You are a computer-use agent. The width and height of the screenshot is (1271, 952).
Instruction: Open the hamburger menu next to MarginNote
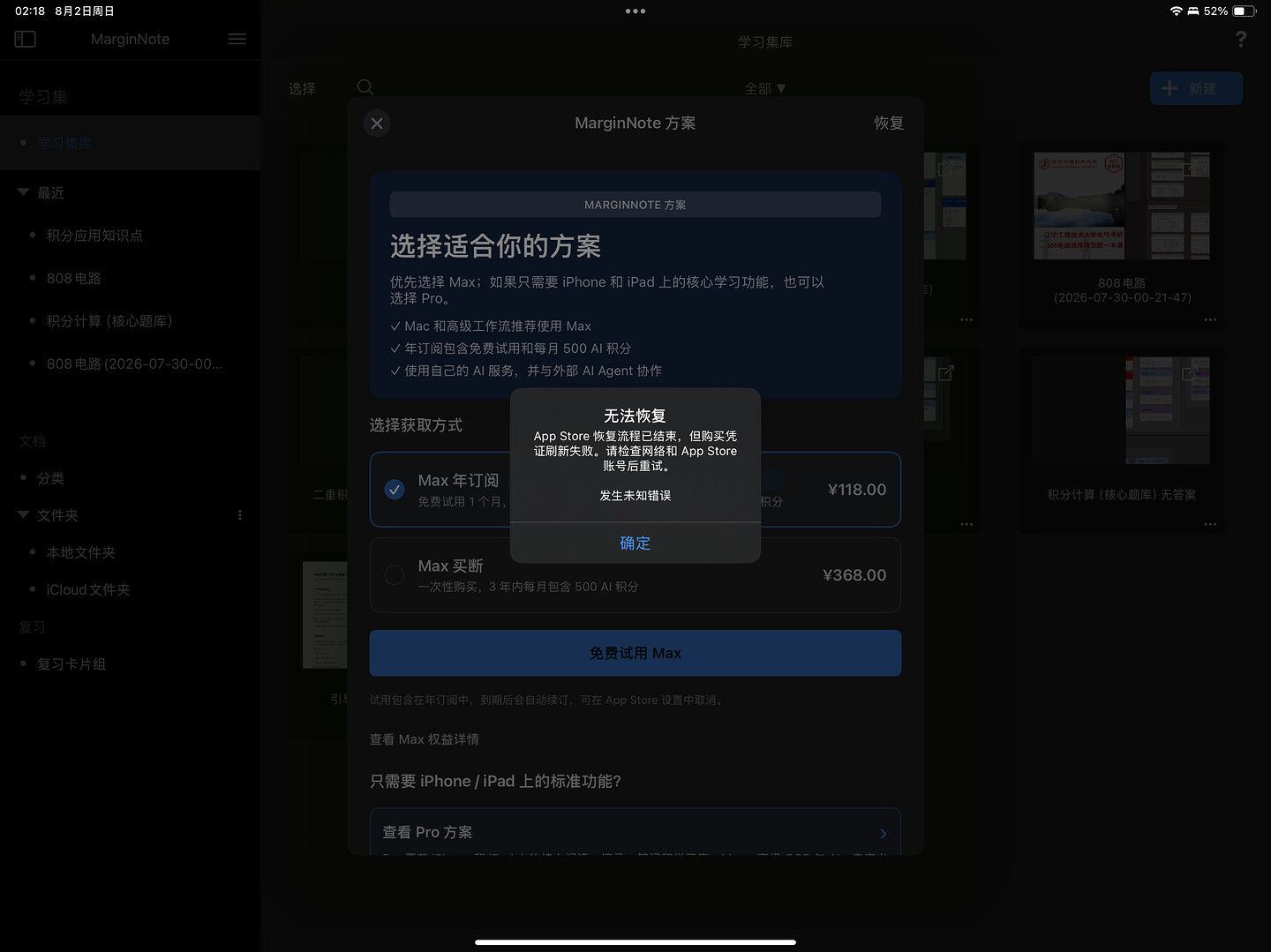237,39
